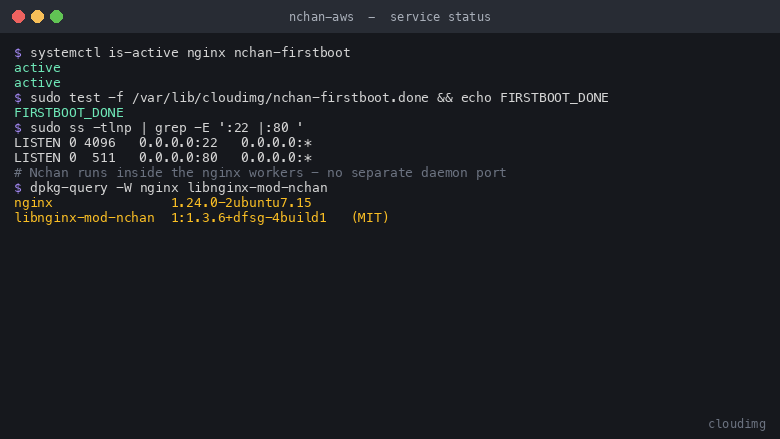Screen dimensions: 780x439
Task: Click the 'sudo ss -tlnp' grep command line
Action: [159, 128]
